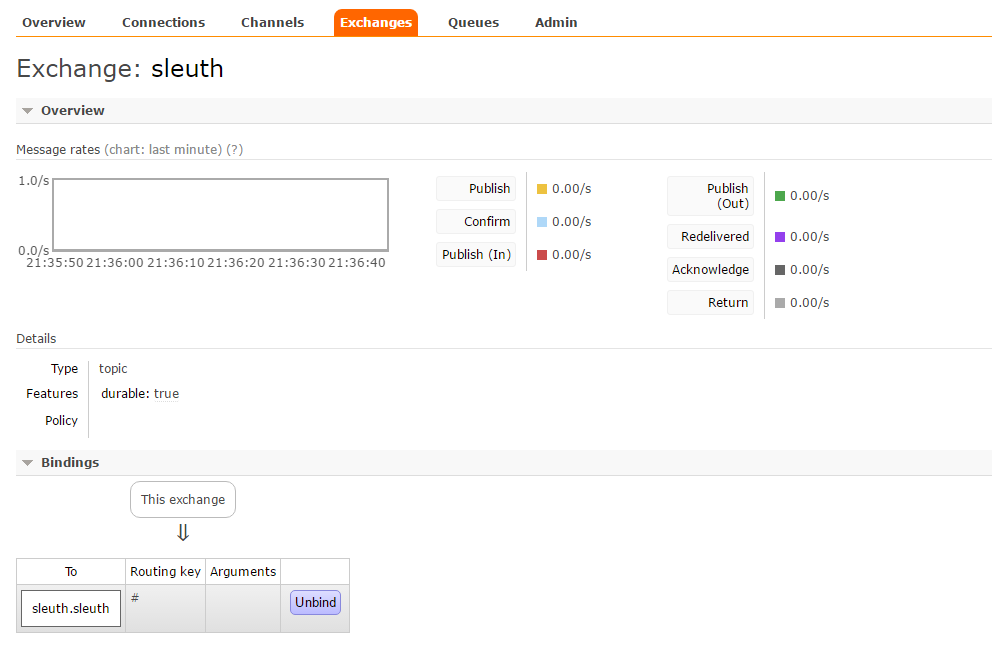The width and height of the screenshot is (992, 646).
Task: Toggle the Confirm rate series
Action: (476, 221)
